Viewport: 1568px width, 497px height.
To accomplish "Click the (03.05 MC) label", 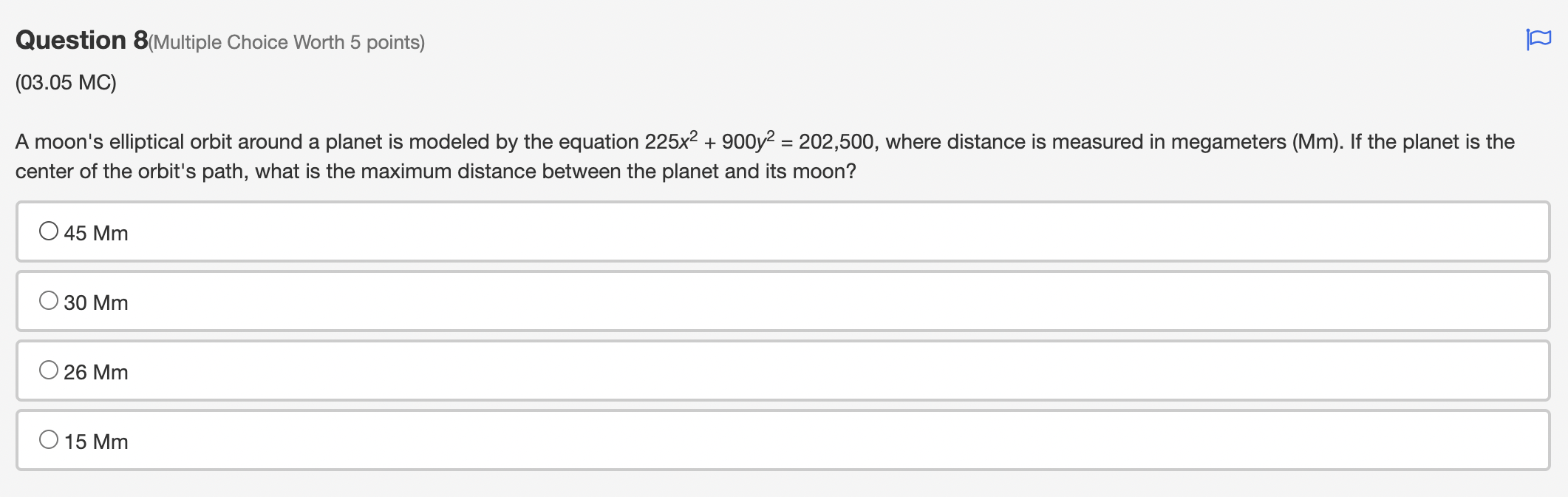I will coord(64,82).
